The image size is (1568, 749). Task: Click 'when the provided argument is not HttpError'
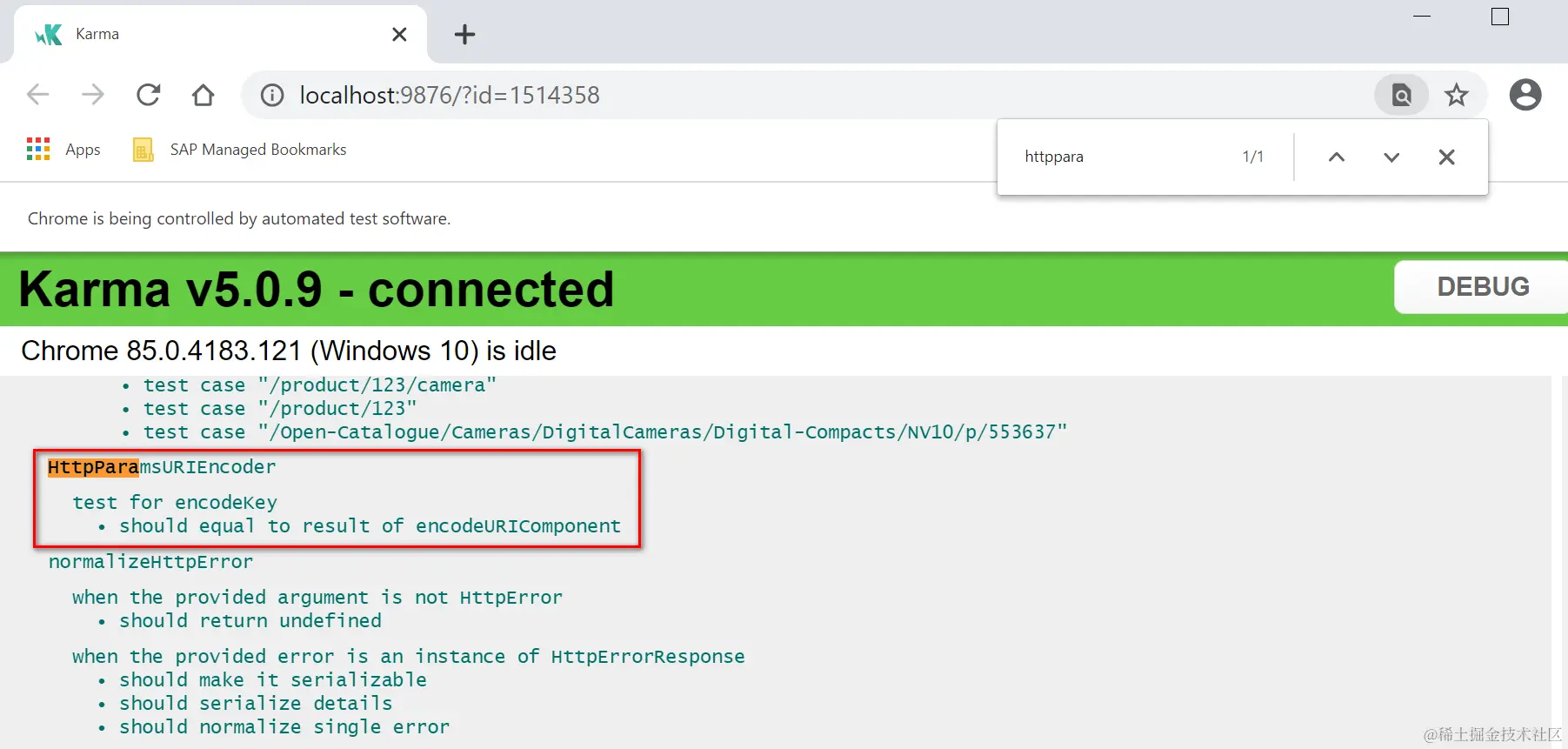[x=317, y=598]
